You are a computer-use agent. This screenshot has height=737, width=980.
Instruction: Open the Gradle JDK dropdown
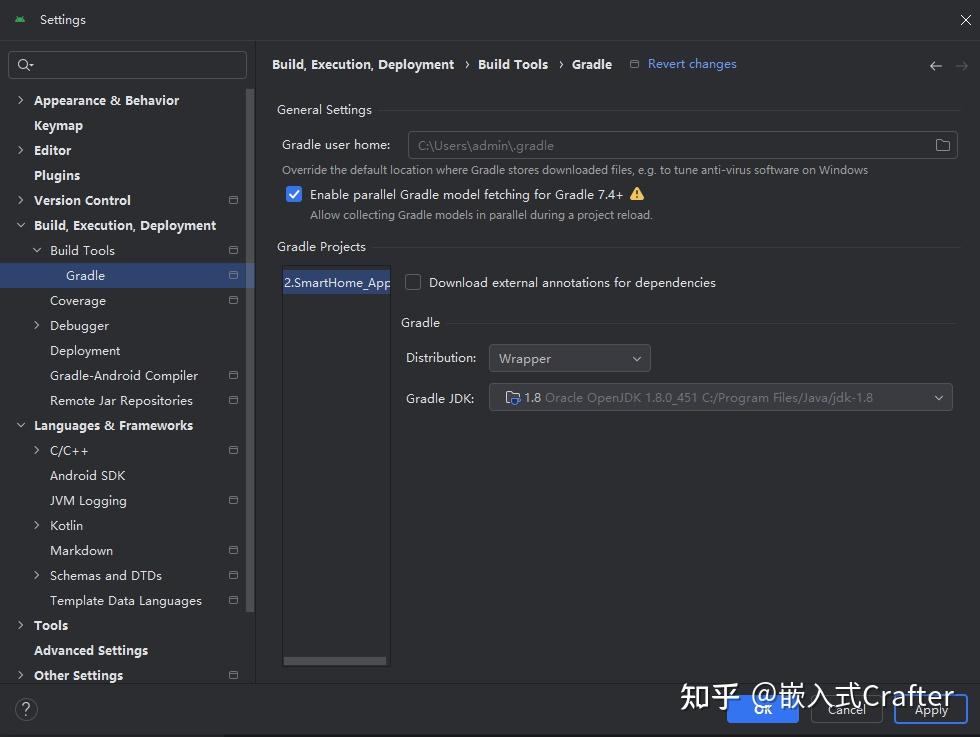click(938, 397)
